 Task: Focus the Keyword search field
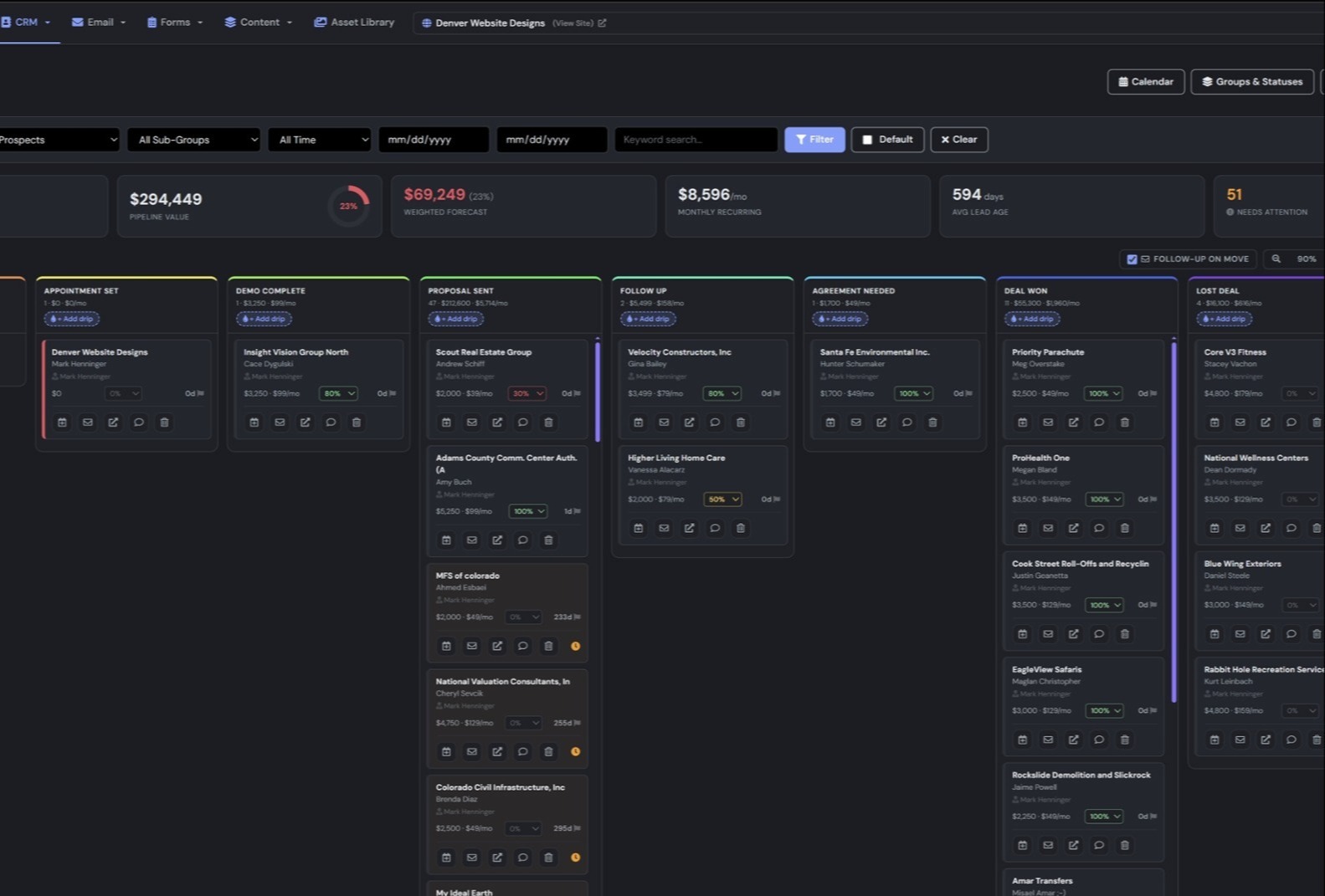696,140
